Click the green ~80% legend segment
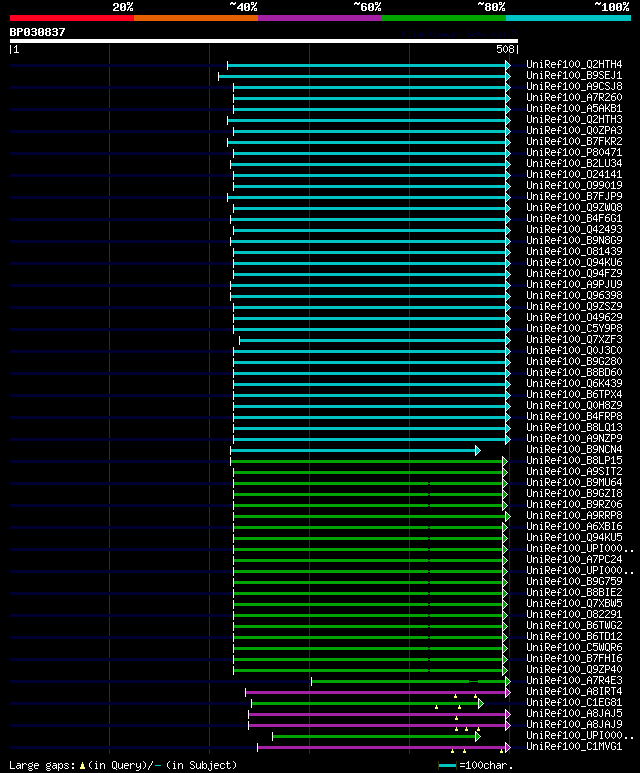640x773 pixels. pos(444,18)
